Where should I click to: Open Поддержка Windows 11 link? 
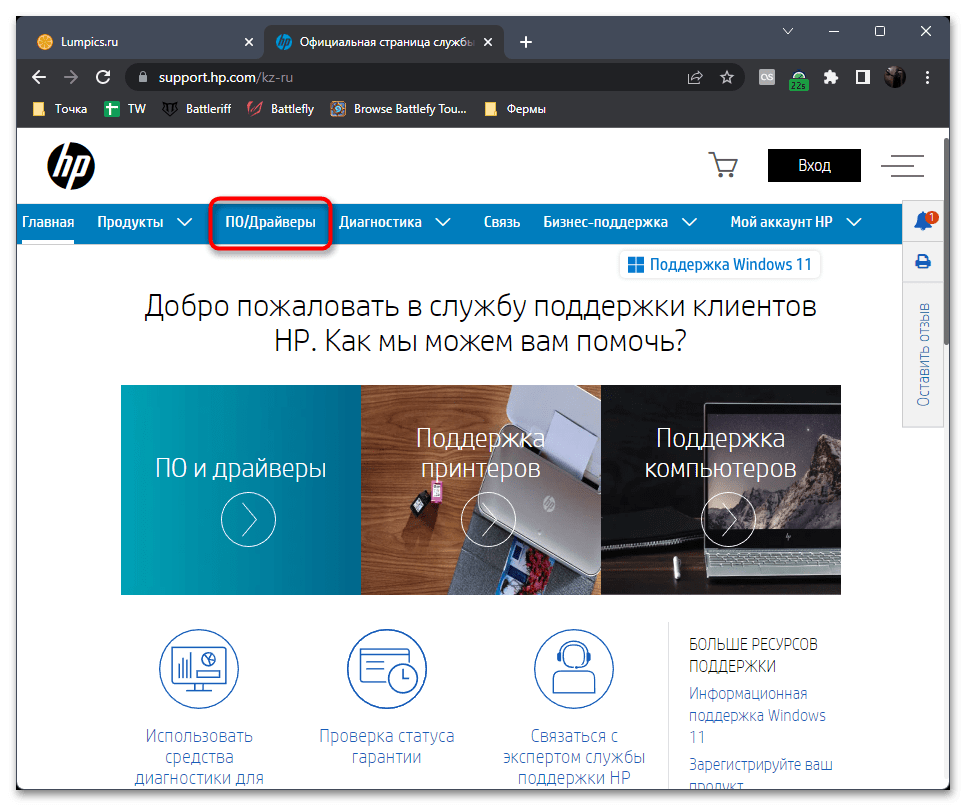click(720, 264)
